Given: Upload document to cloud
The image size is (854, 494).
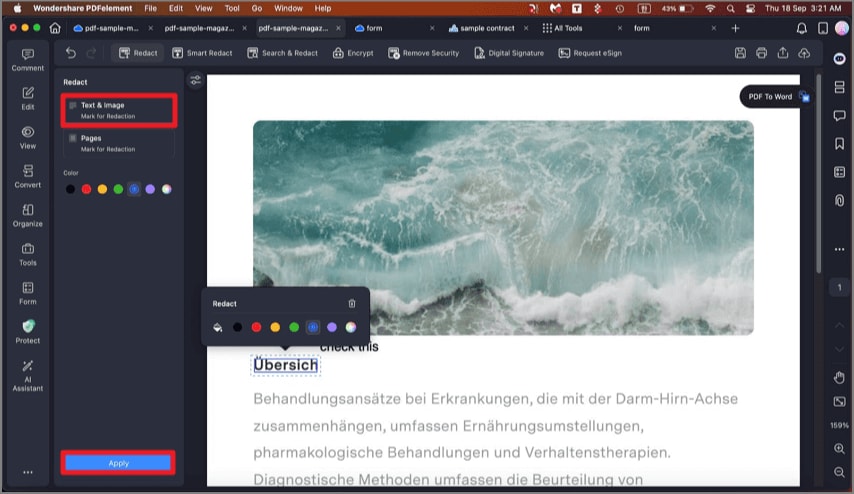Looking at the screenshot, I should pyautogui.click(x=804, y=53).
